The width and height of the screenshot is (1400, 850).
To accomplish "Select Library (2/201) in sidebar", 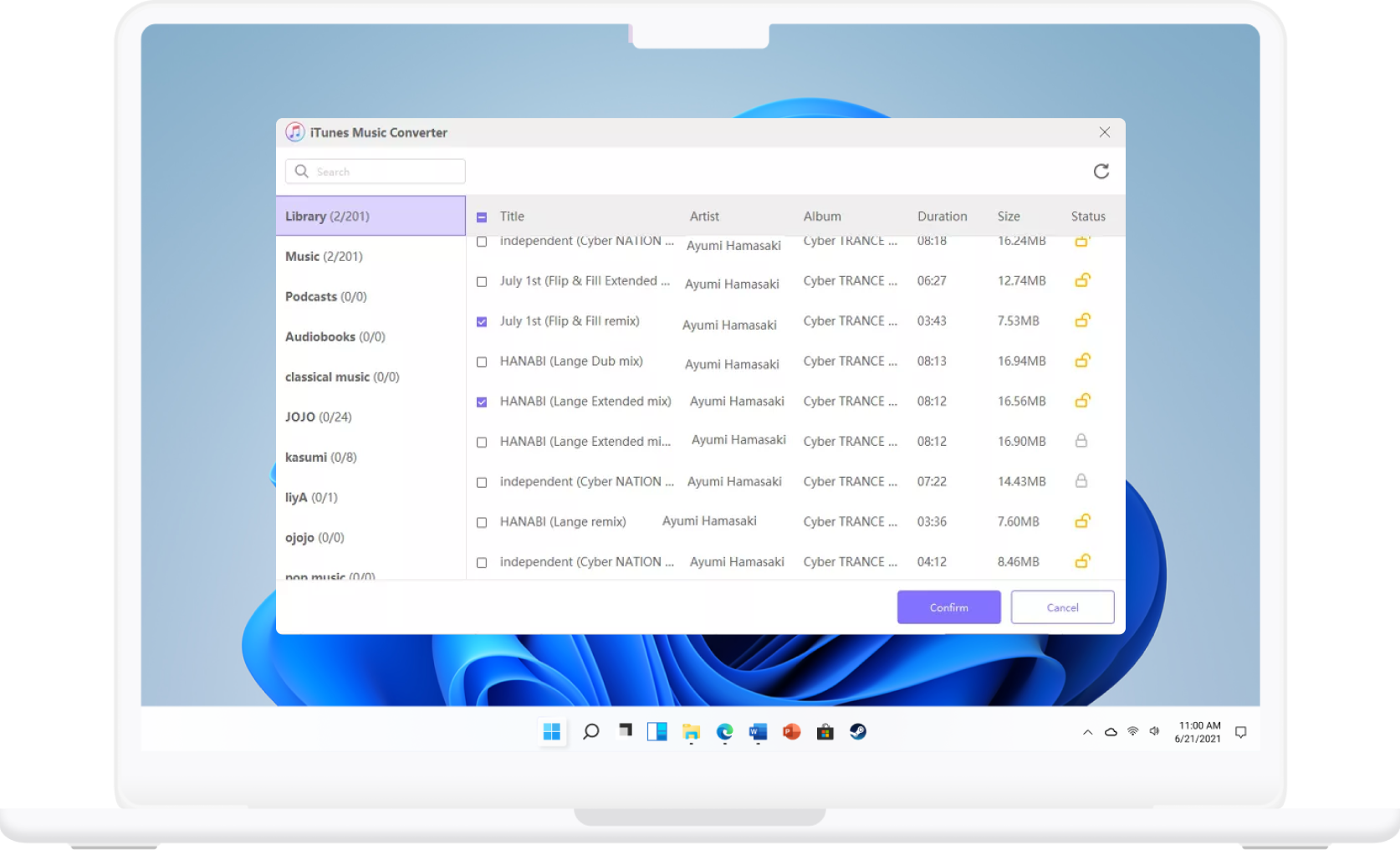I will (x=370, y=216).
